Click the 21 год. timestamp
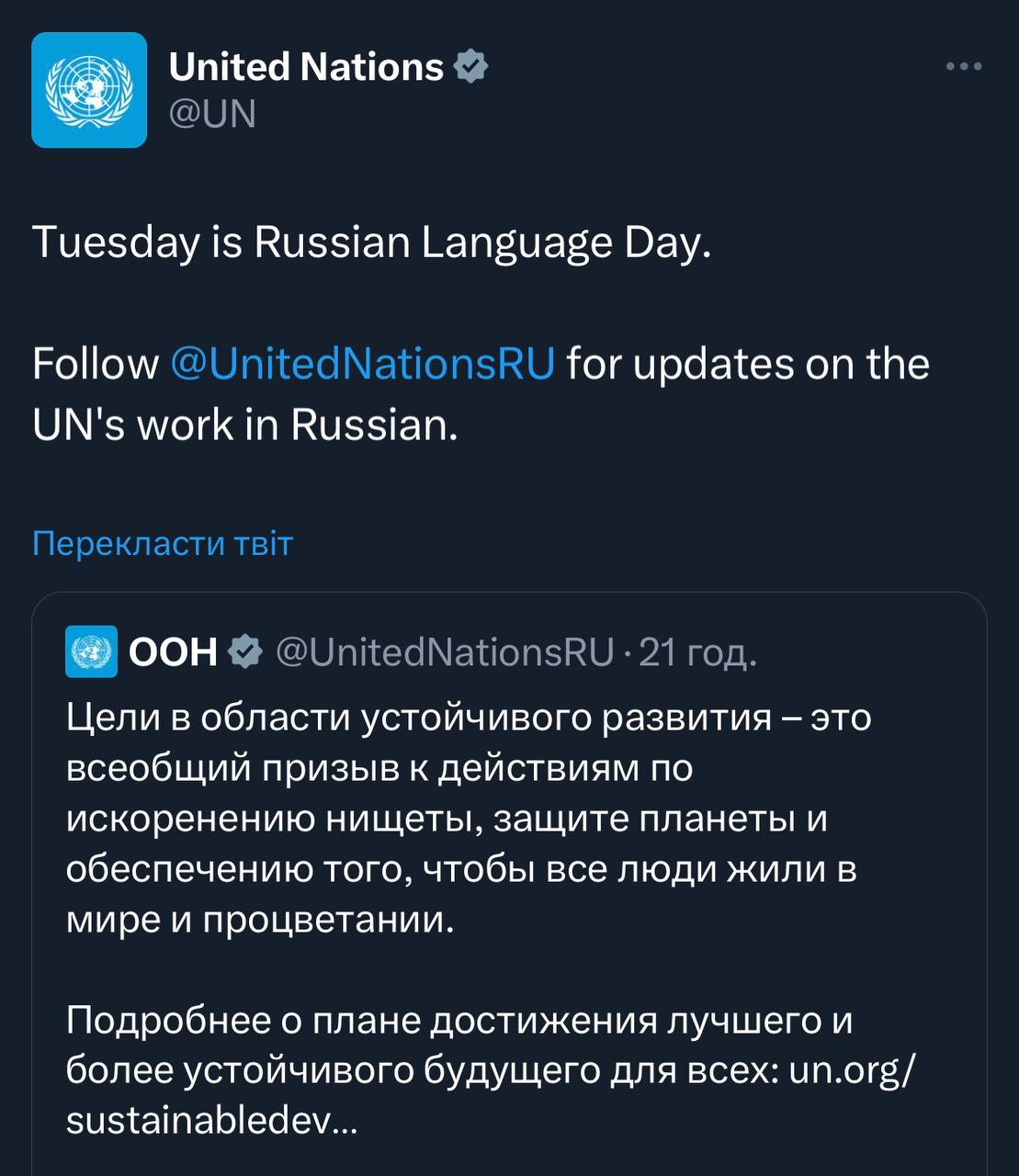This screenshot has width=1019, height=1176. (x=697, y=651)
